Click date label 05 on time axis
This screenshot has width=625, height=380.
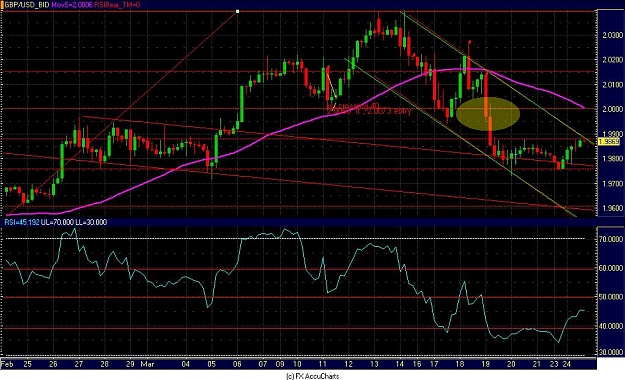click(x=211, y=364)
